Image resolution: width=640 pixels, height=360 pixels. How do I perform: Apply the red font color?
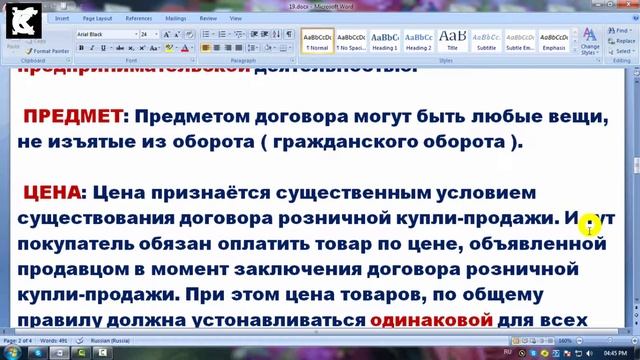point(184,48)
